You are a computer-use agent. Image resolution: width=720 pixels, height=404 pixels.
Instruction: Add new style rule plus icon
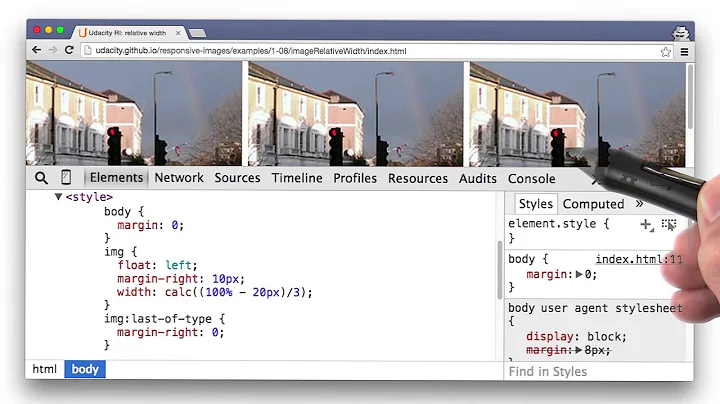647,224
